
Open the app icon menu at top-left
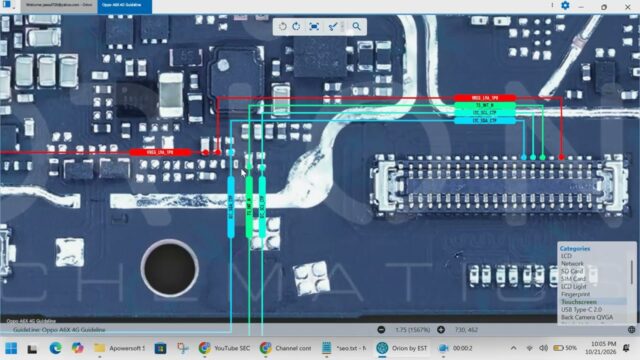pyautogui.click(x=7, y=4)
